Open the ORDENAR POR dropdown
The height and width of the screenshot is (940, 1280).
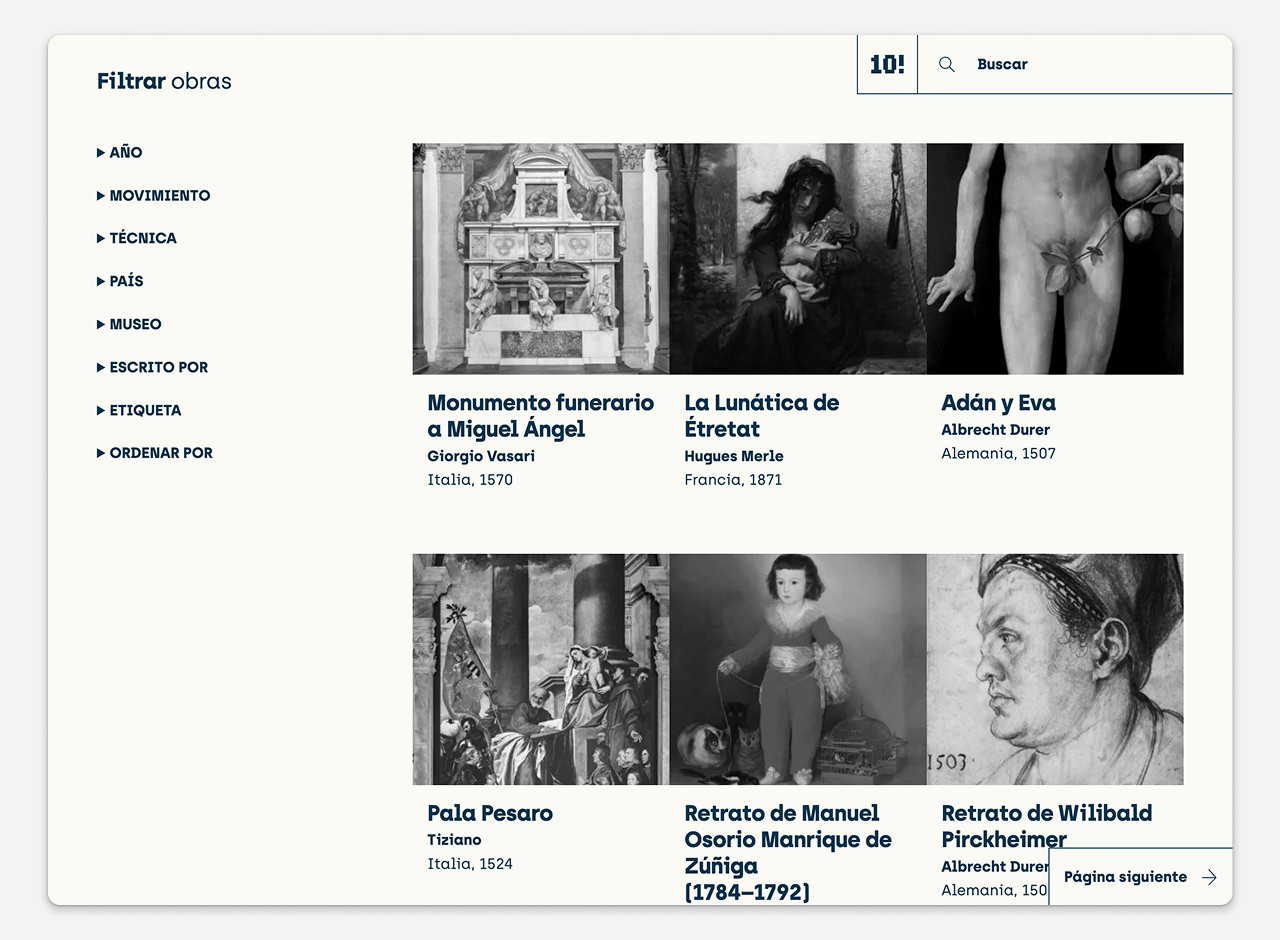coord(155,454)
